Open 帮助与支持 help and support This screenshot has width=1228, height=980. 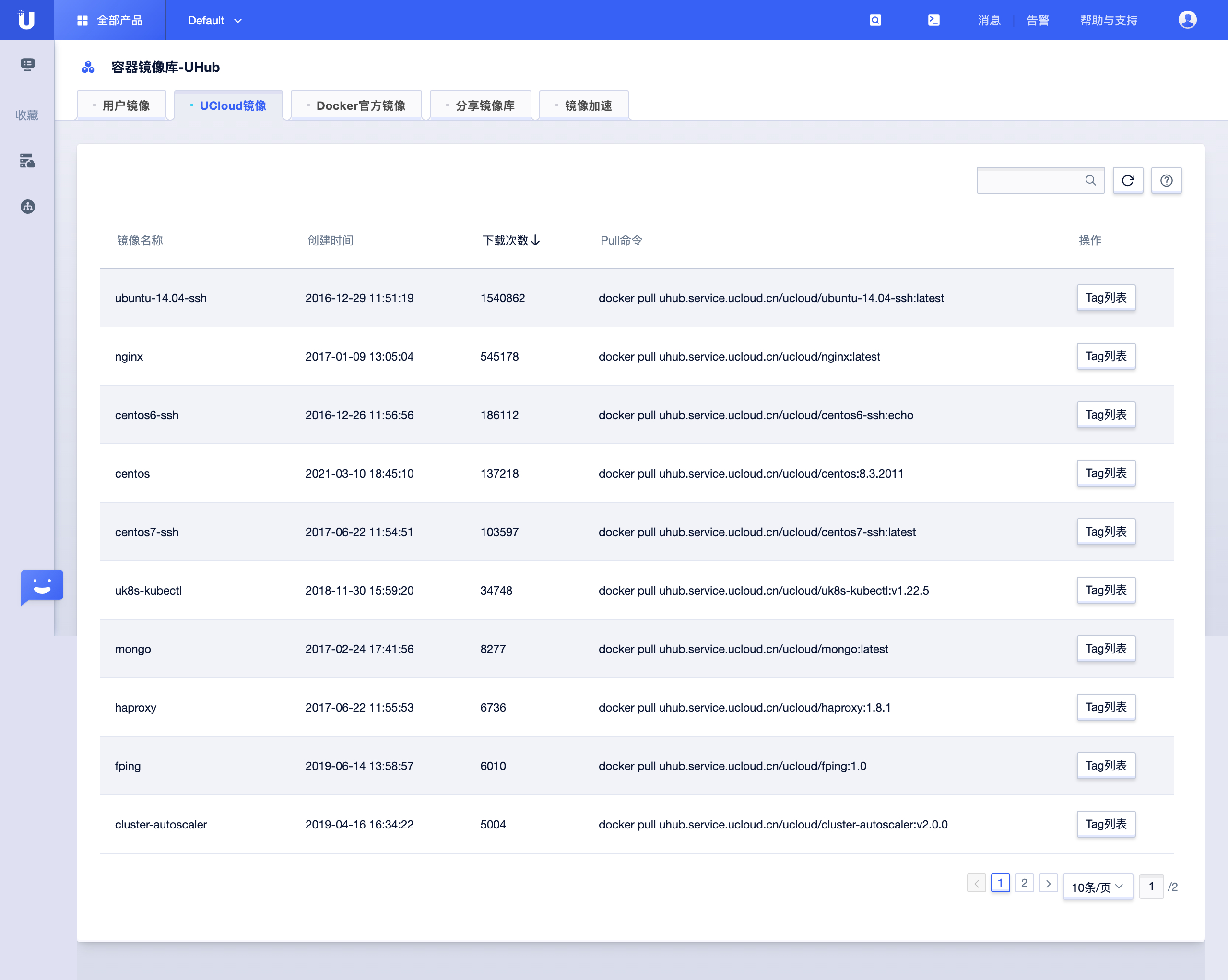1109,21
